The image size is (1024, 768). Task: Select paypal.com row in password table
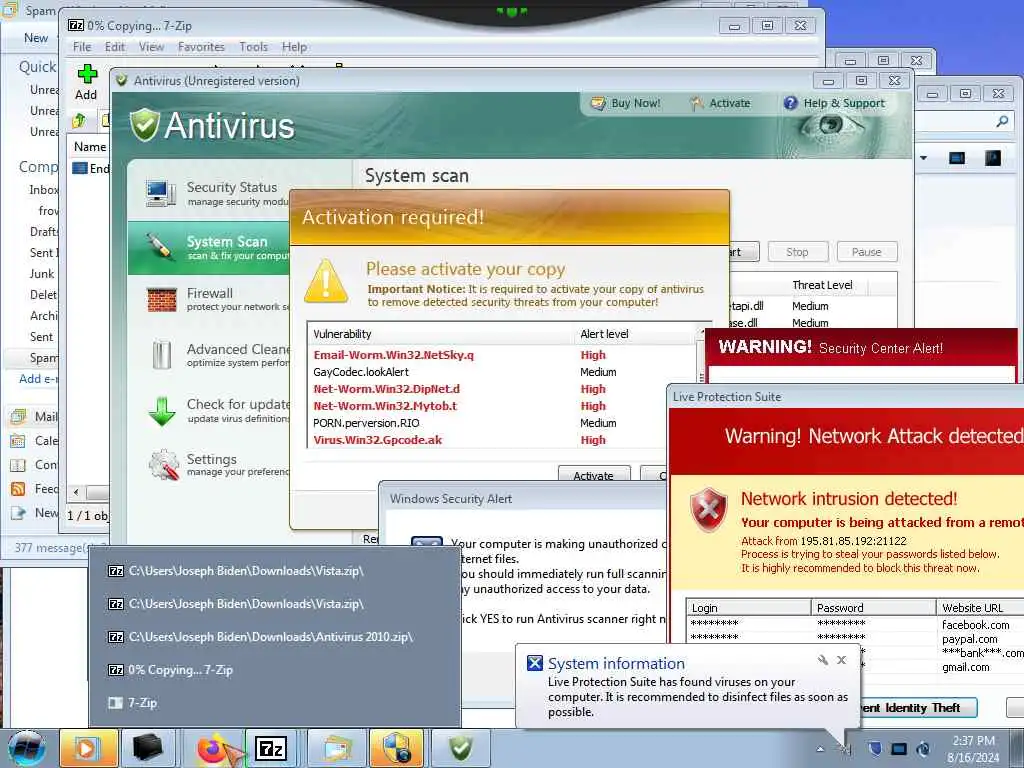point(856,639)
